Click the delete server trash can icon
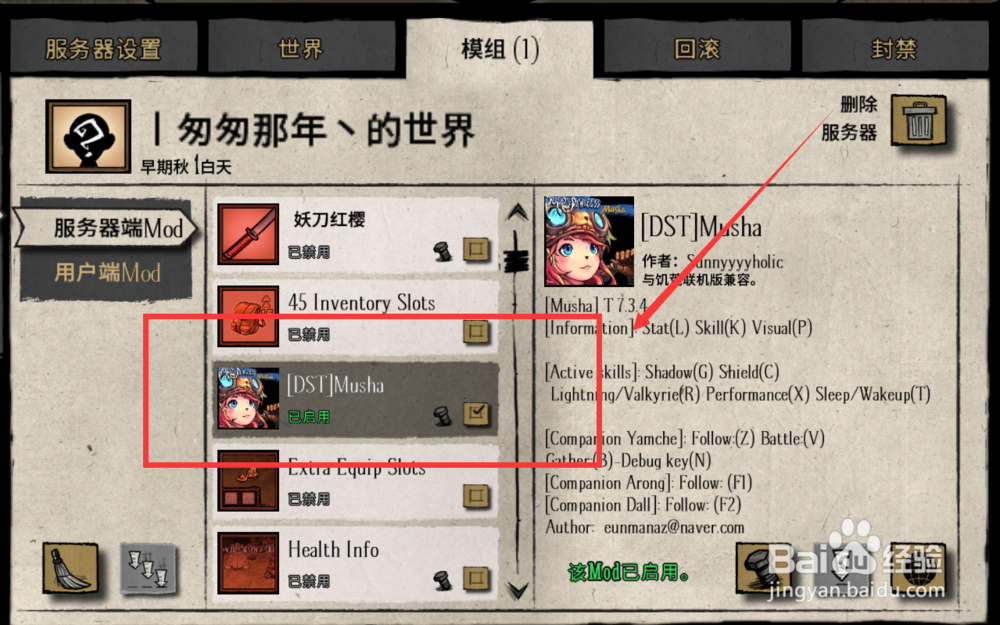 tap(919, 119)
